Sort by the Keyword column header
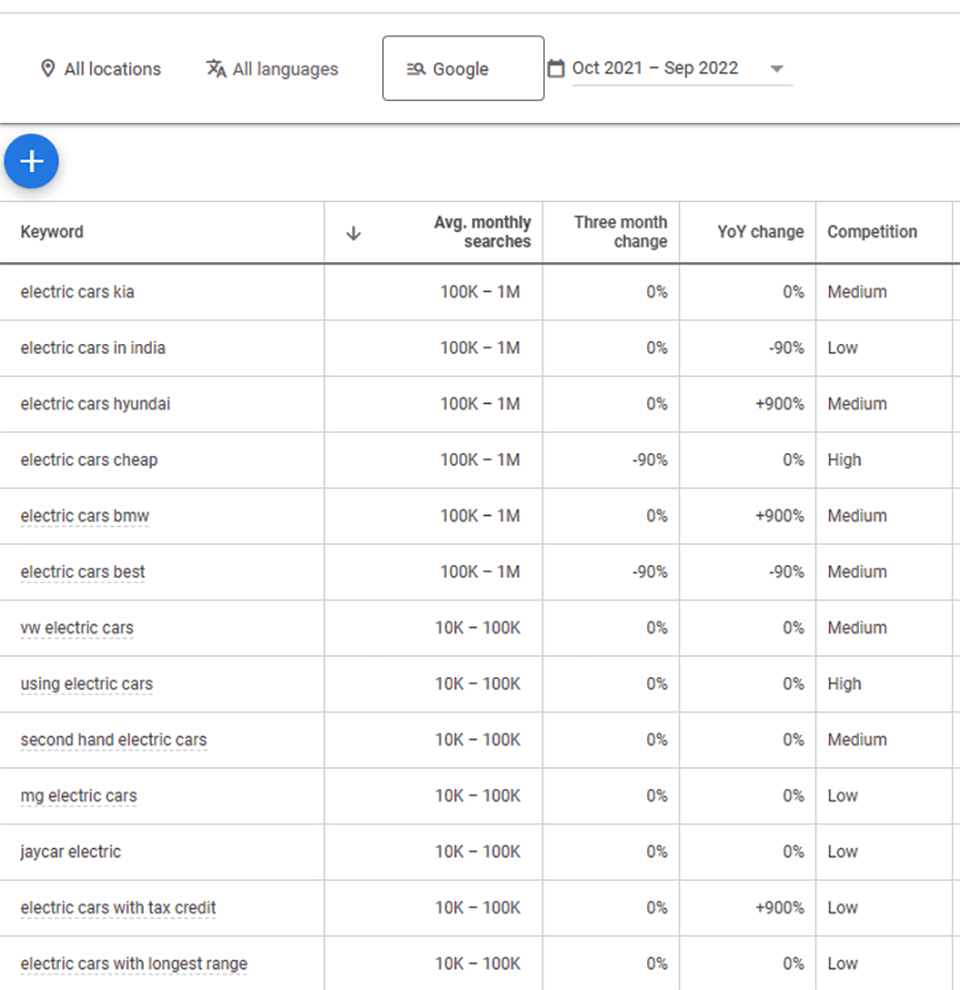 click(x=52, y=232)
